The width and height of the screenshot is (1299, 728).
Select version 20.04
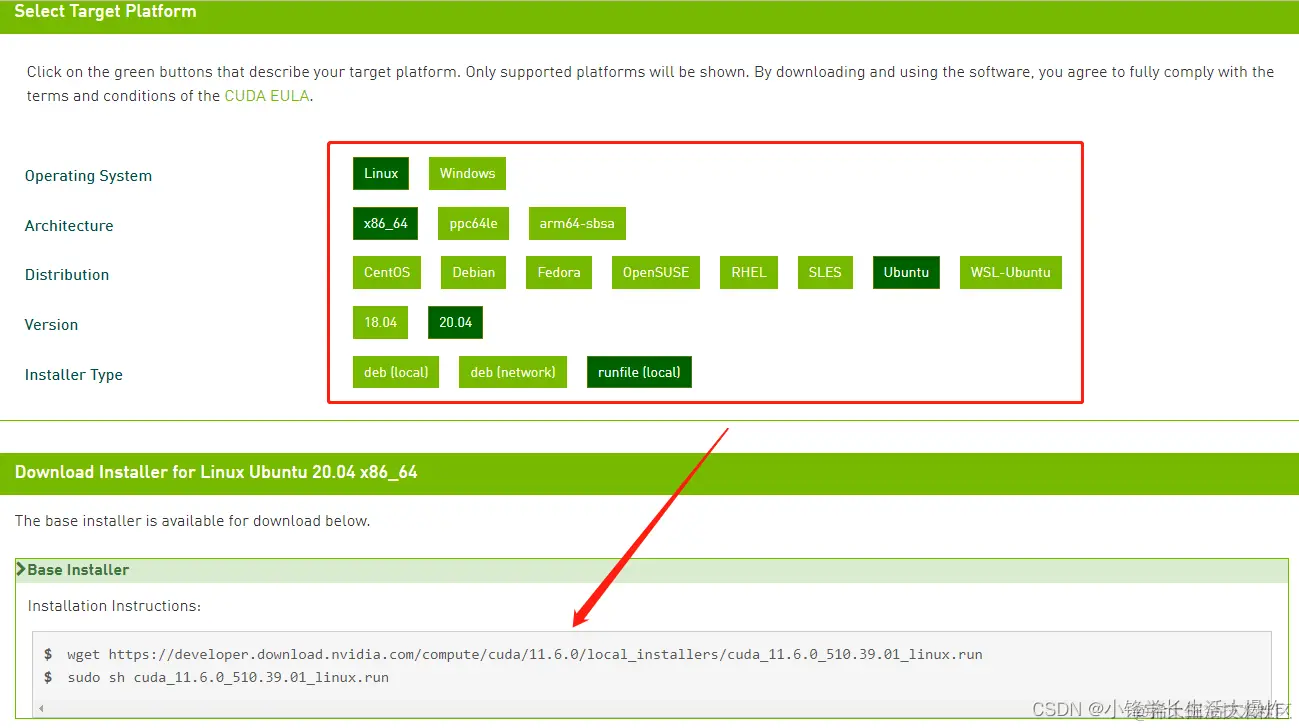[x=455, y=322]
